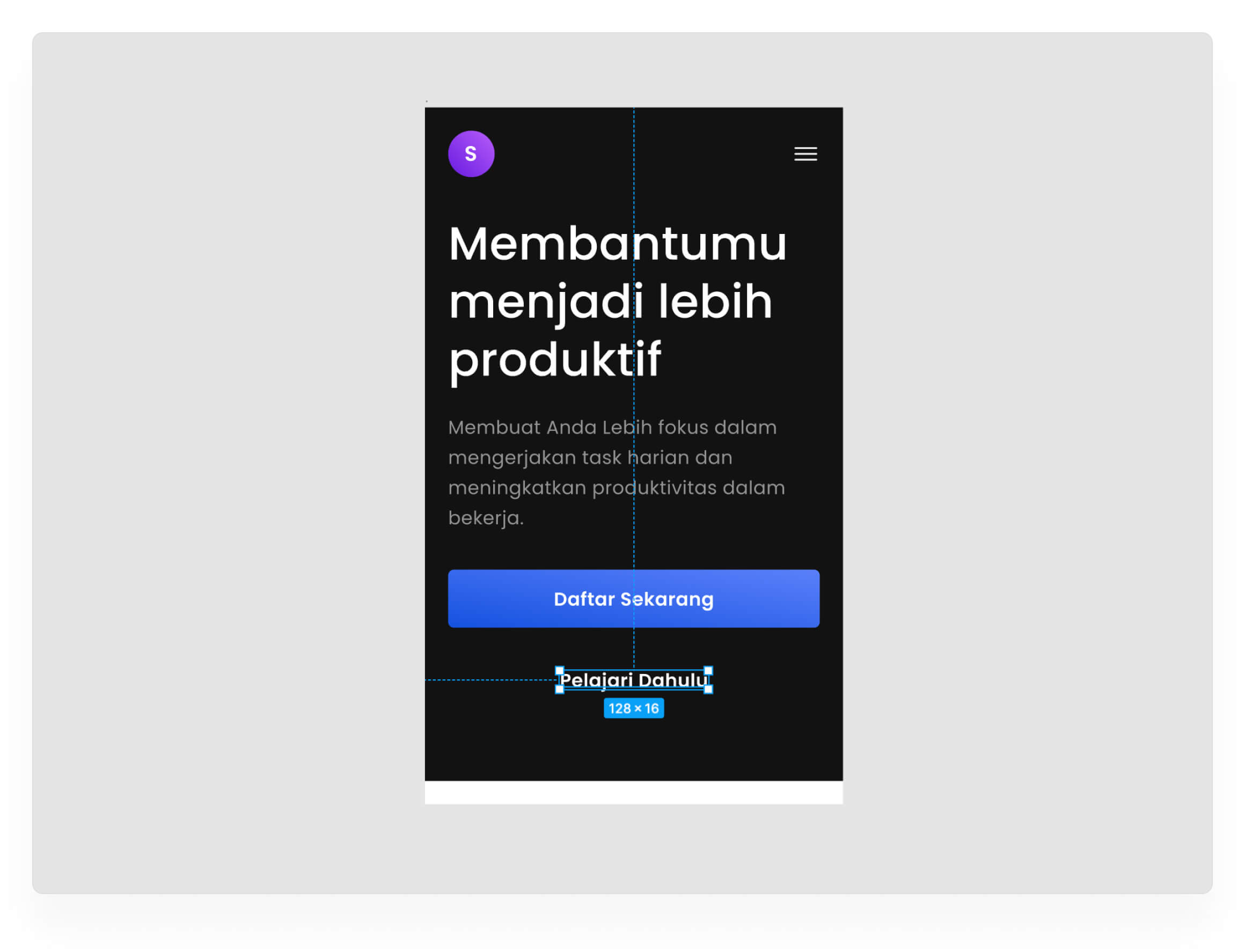Screen dimensions: 1245x952
Task: Click the empty gray canvas background
Action: tap(226, 453)
